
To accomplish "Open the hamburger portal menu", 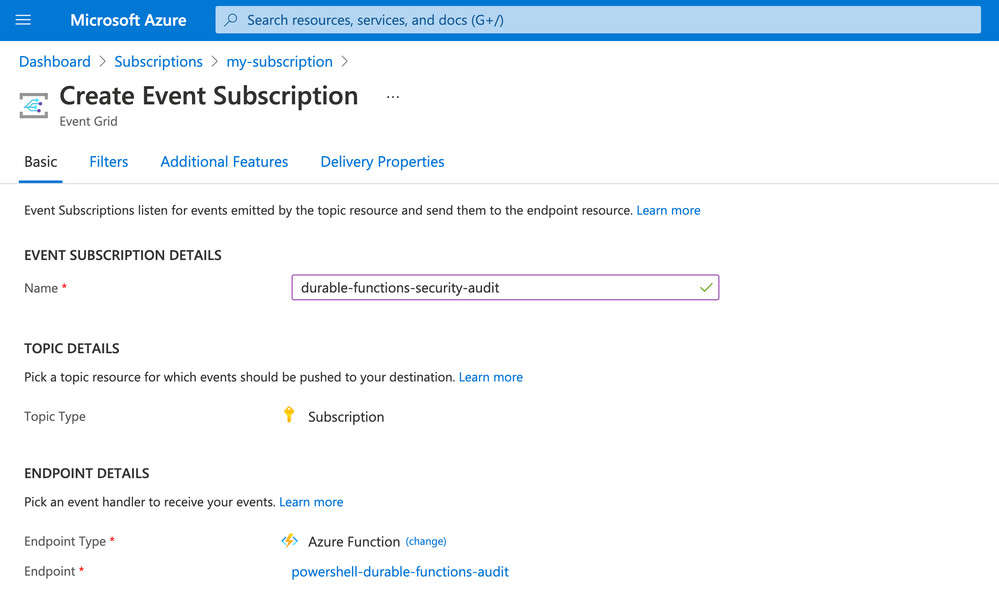I will (x=23, y=20).
